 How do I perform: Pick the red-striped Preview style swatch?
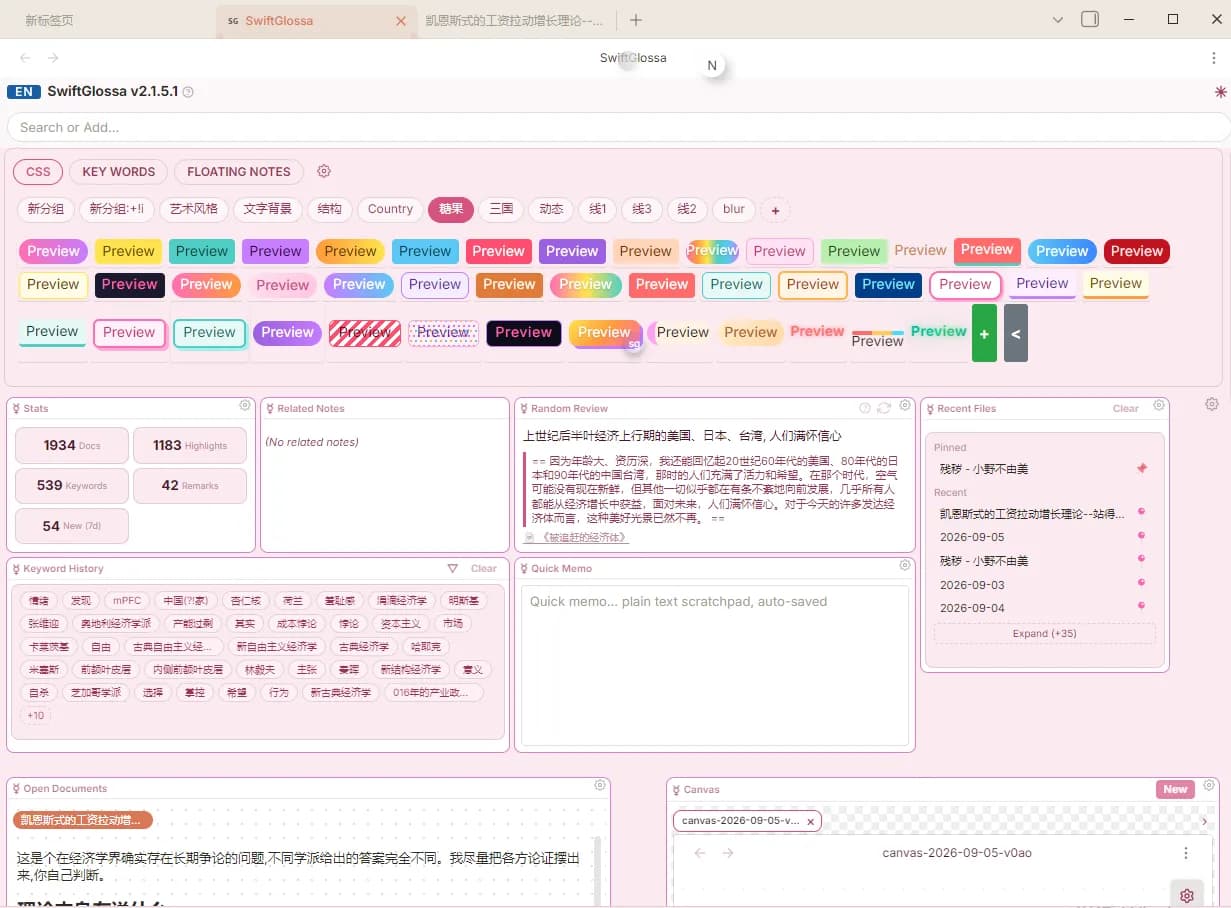point(365,332)
